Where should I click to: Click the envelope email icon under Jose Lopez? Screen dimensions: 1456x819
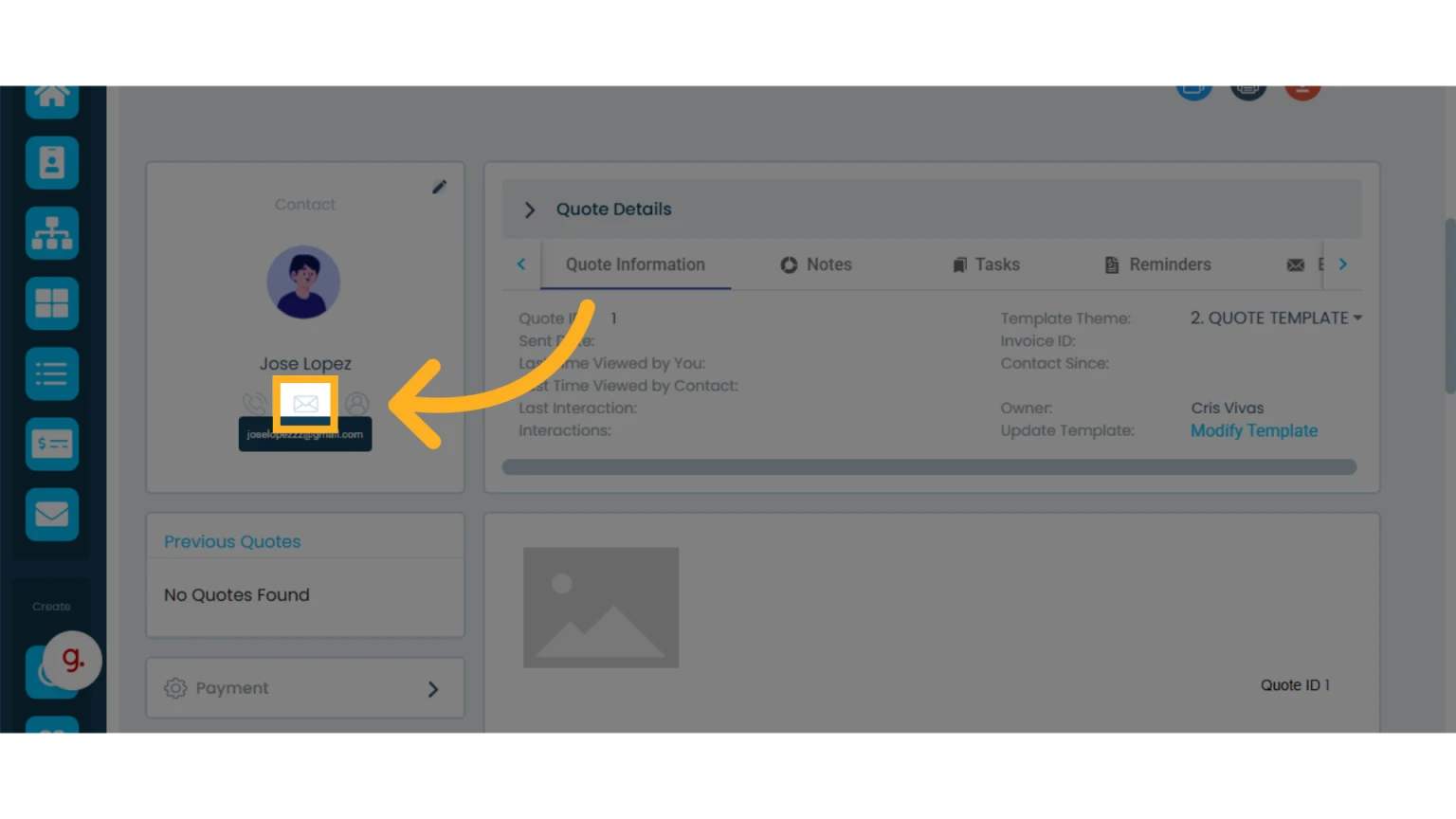[305, 404]
